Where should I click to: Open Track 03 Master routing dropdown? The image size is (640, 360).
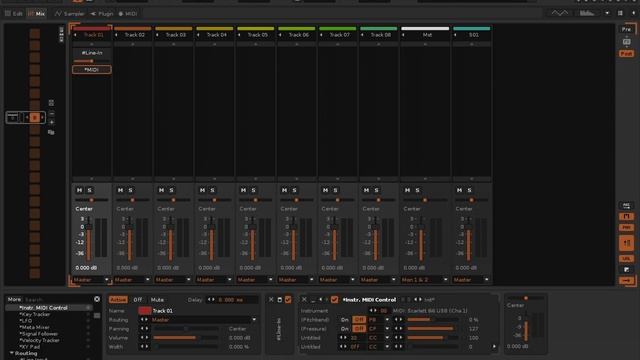tap(173, 280)
